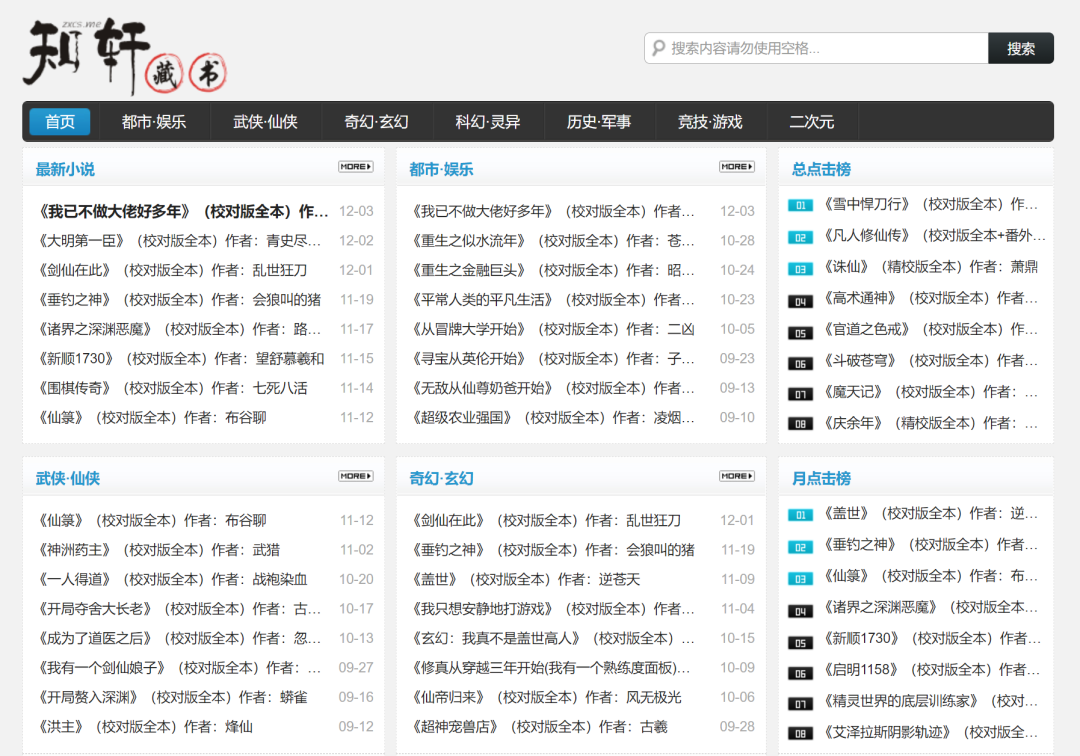Click the 搜索 search button
1080x756 pixels.
tap(1021, 48)
